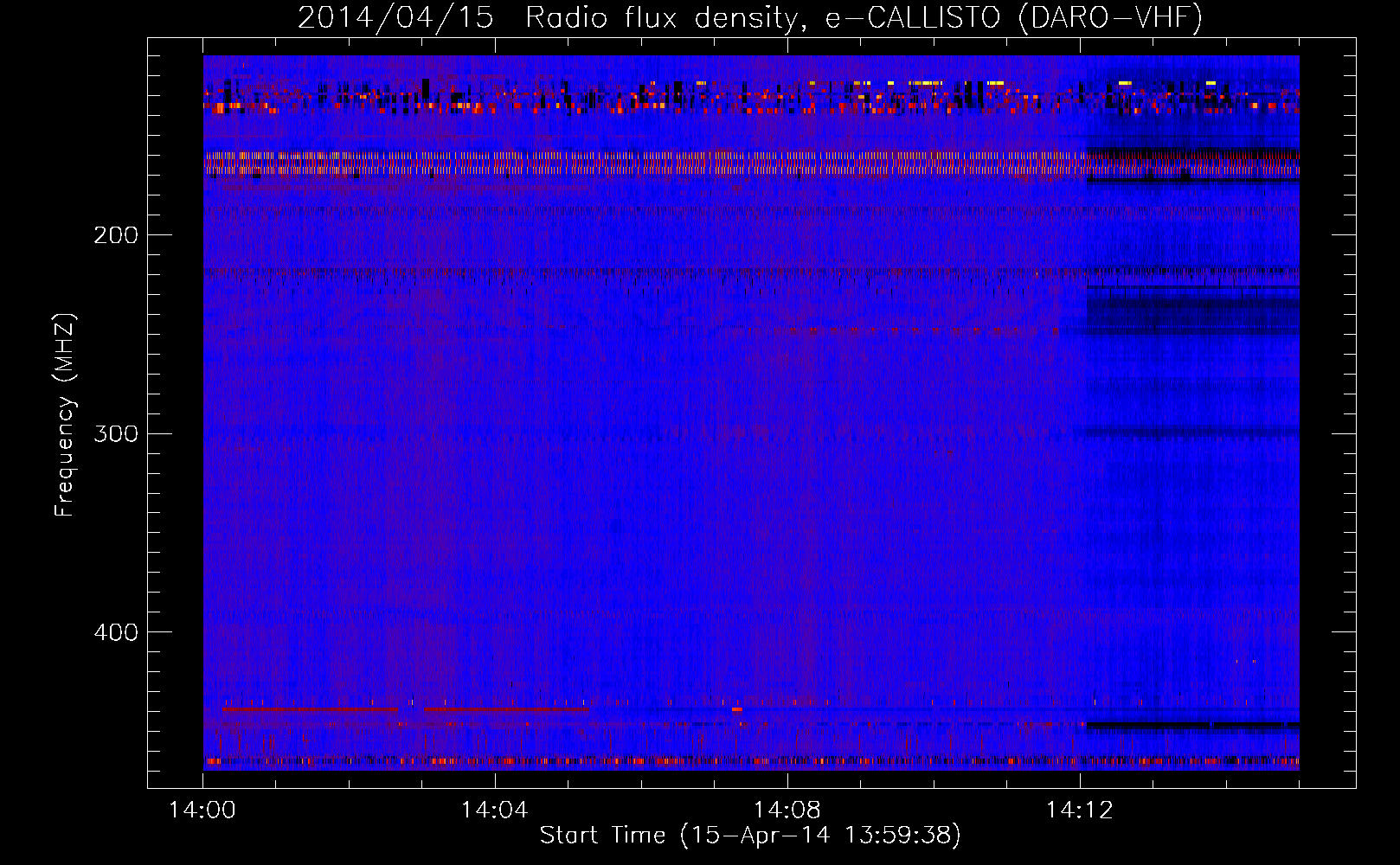
Task: Click the 200 frequency tick label
Action: click(116, 235)
